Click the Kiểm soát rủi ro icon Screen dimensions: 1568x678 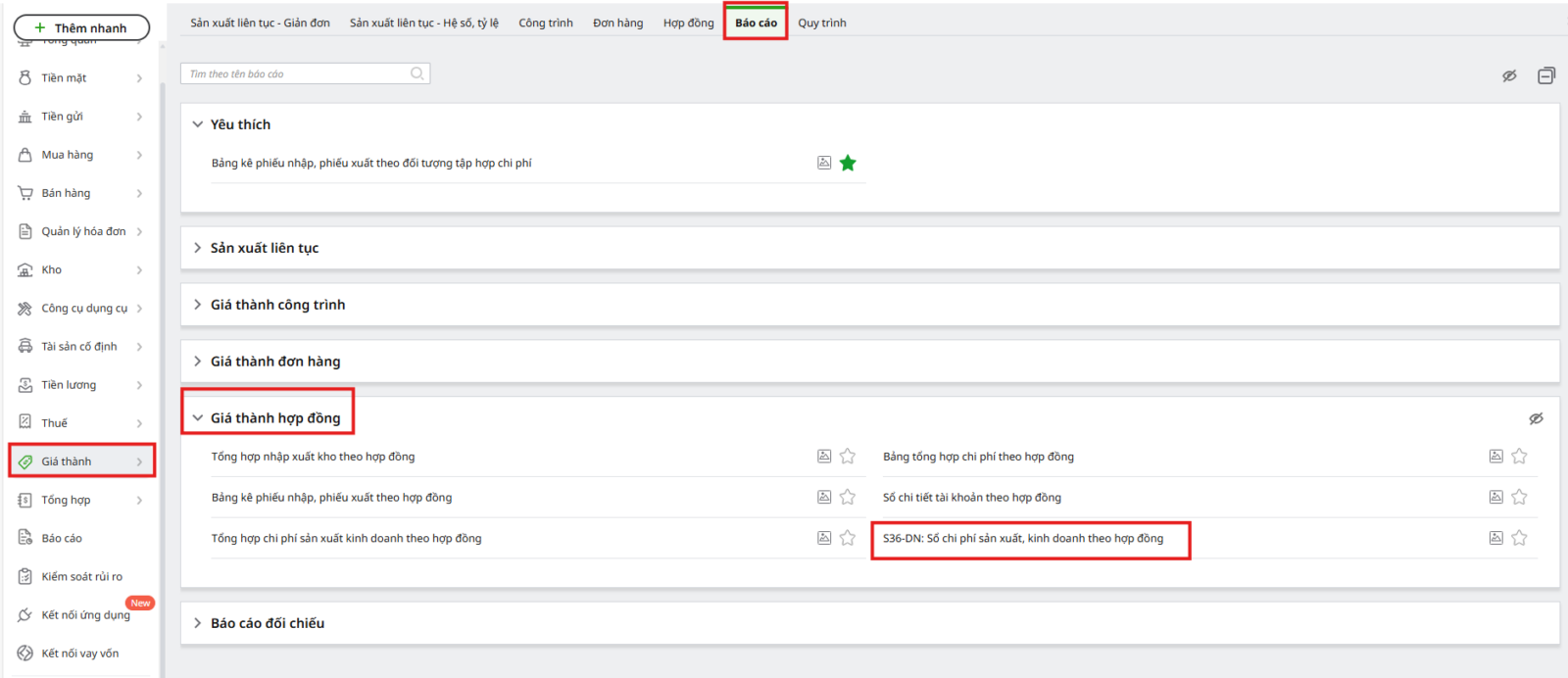tap(25, 577)
